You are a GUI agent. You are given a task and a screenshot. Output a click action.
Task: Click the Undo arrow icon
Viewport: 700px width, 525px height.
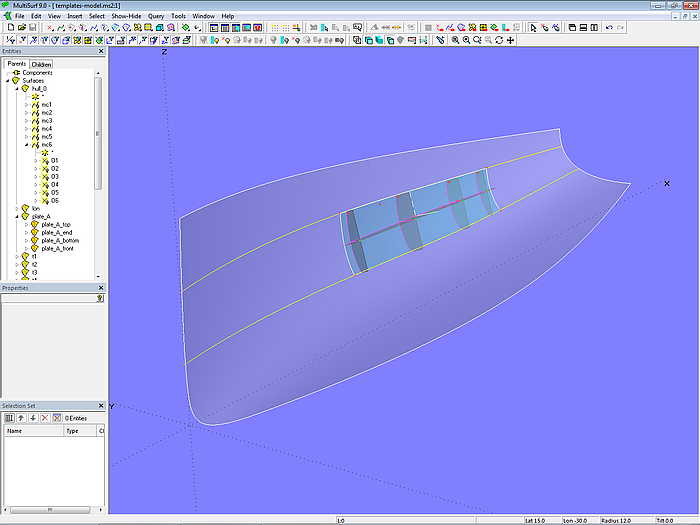coord(610,28)
